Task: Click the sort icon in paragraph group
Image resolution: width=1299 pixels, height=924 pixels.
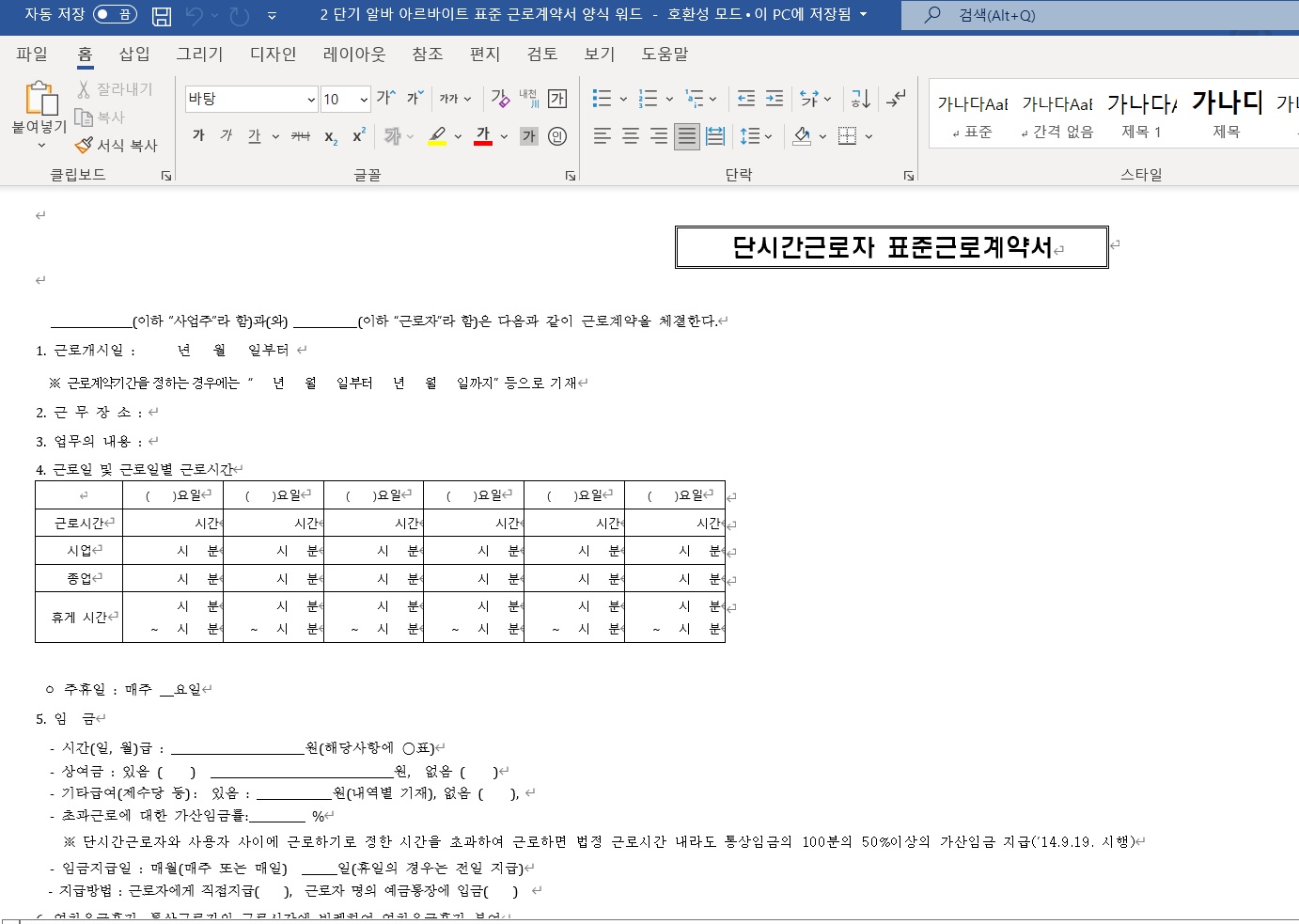Action: 861,98
